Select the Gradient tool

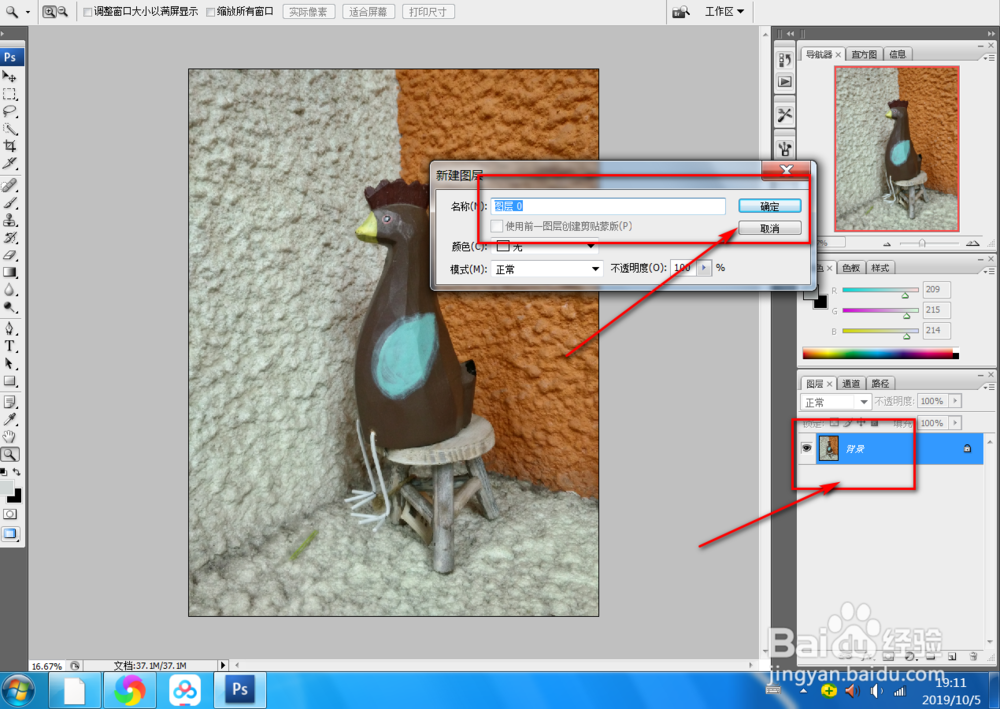[10, 272]
